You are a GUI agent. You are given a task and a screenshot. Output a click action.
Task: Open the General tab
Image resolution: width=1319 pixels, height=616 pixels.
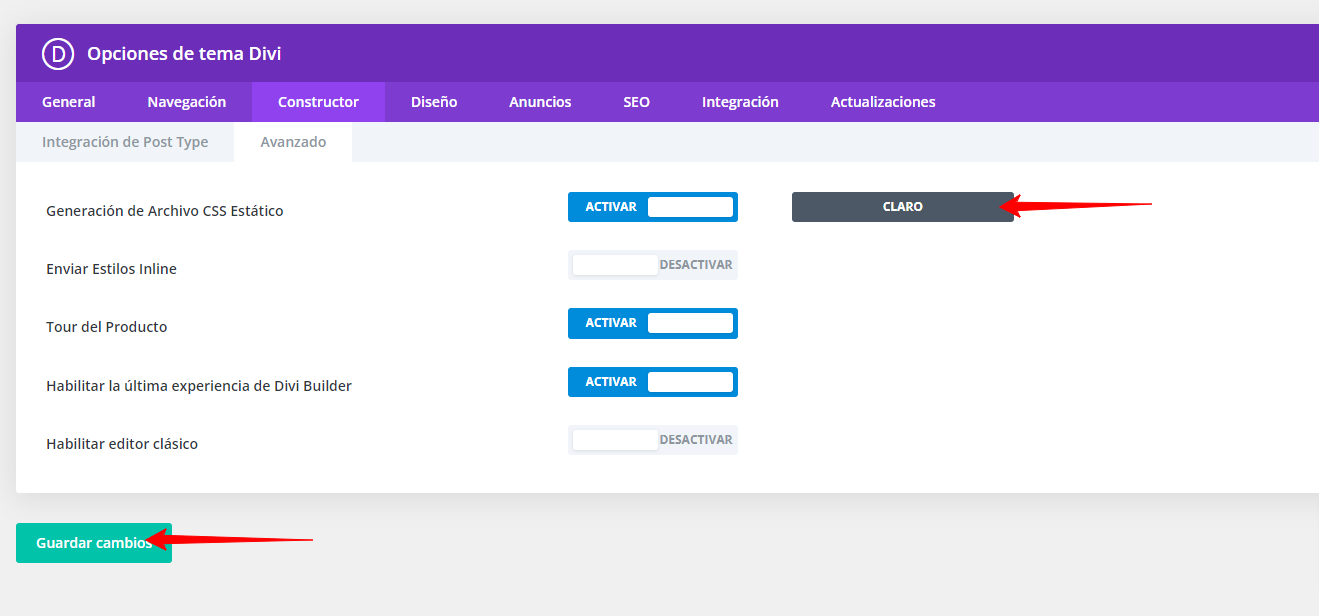[69, 102]
